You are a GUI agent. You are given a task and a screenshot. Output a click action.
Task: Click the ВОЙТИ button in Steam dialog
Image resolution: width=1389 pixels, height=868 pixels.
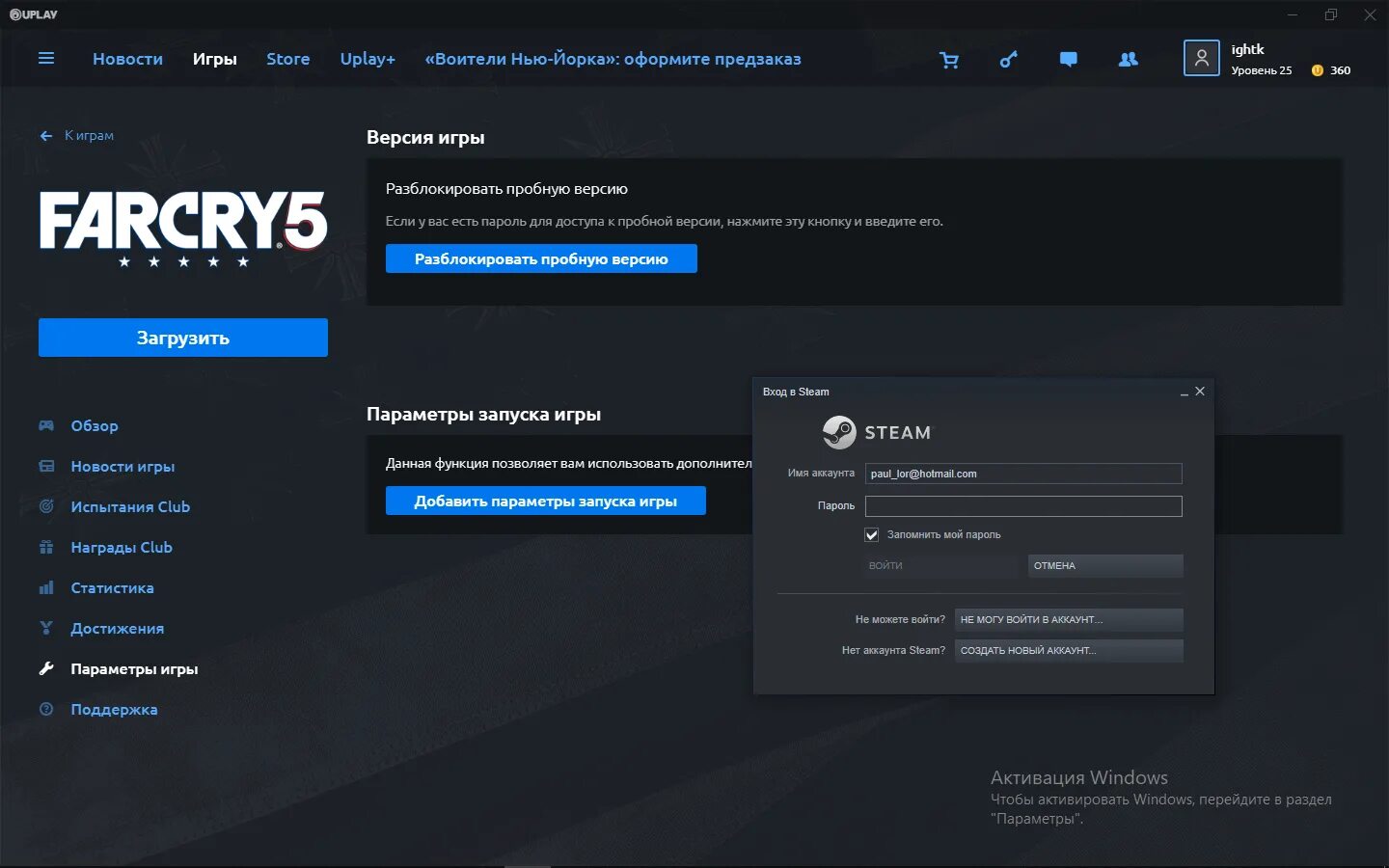(940, 566)
